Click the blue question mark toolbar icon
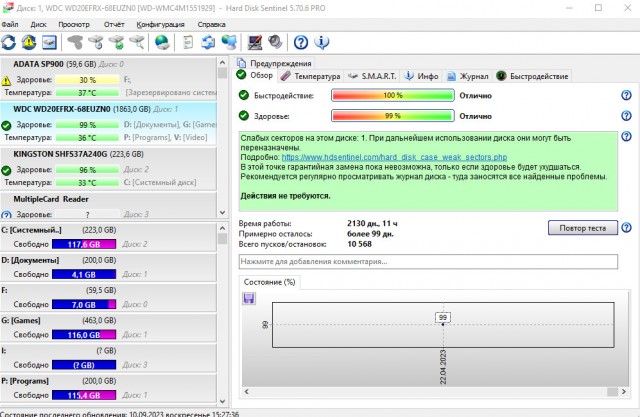Image resolution: width=640 pixels, height=417 pixels. (x=301, y=42)
